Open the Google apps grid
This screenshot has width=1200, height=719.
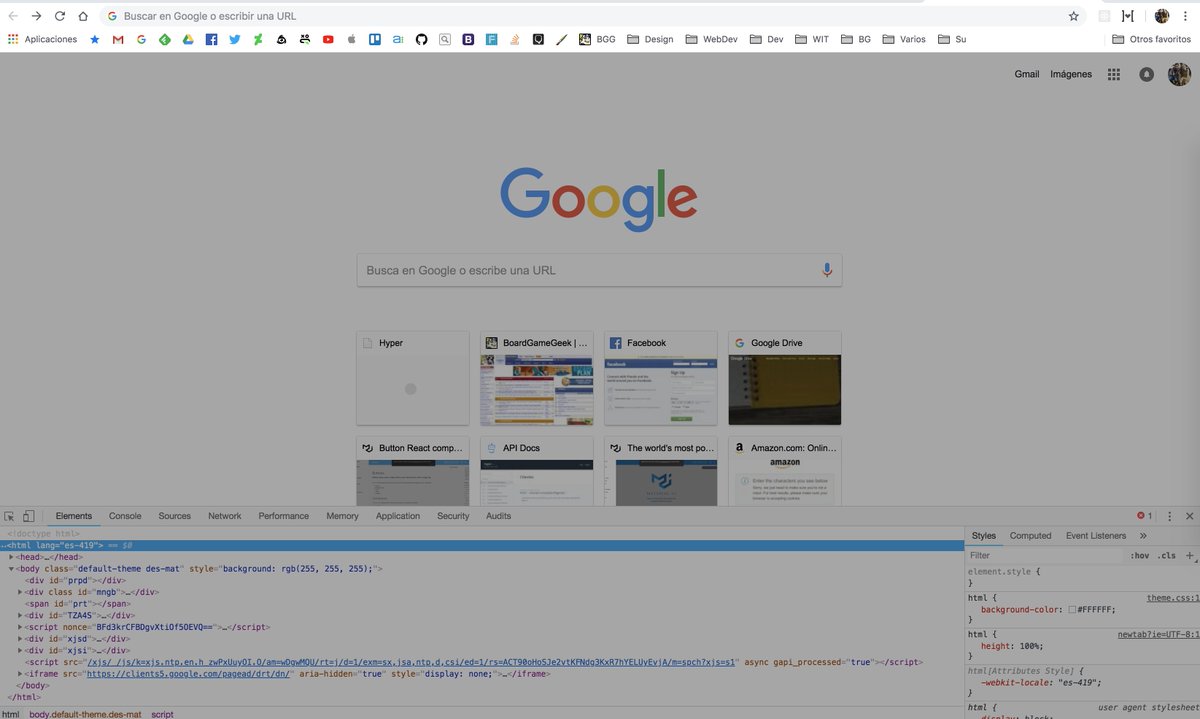(1113, 74)
